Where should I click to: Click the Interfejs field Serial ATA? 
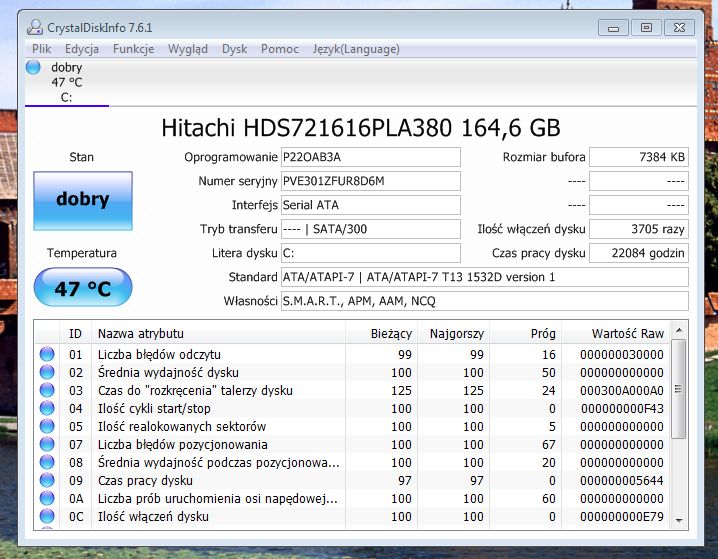(370, 205)
